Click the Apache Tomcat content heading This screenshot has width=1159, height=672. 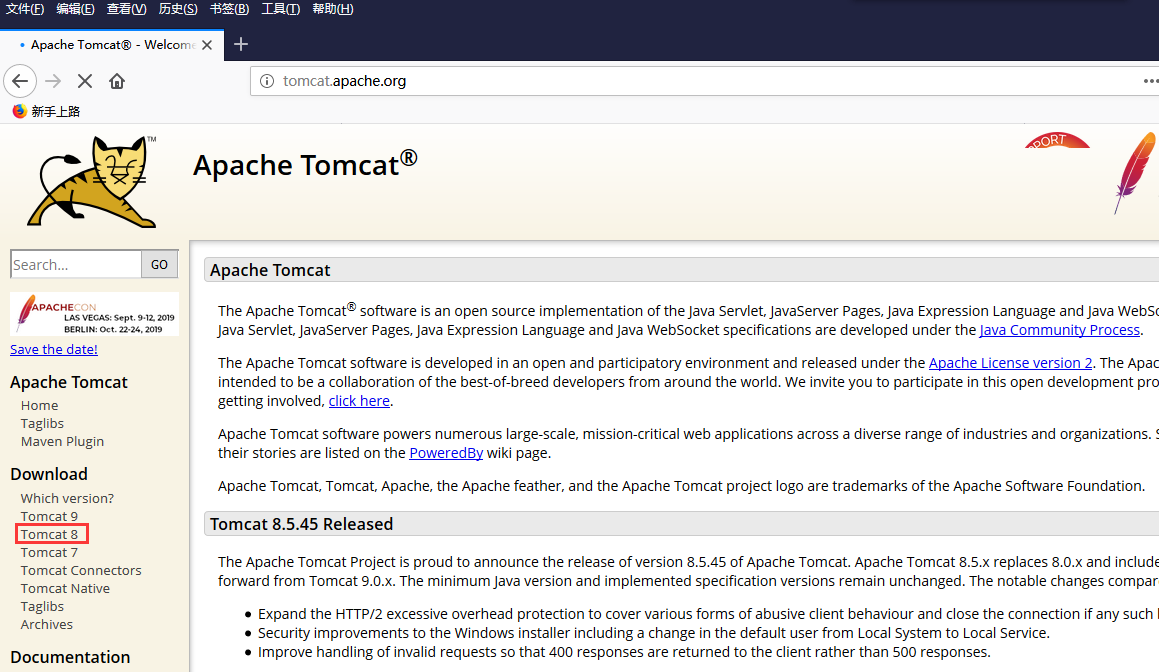click(x=270, y=271)
